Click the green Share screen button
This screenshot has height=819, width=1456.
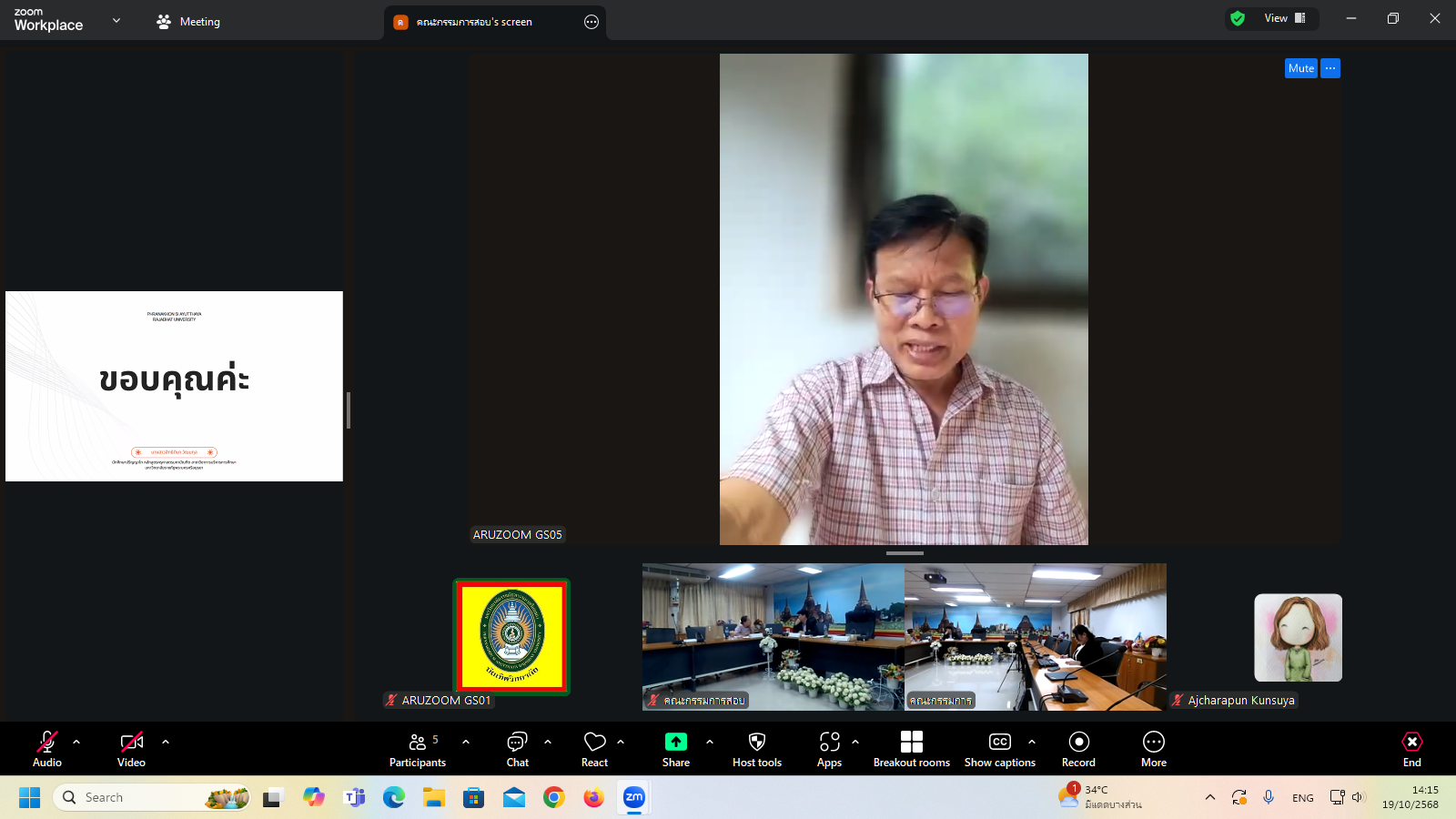[675, 749]
